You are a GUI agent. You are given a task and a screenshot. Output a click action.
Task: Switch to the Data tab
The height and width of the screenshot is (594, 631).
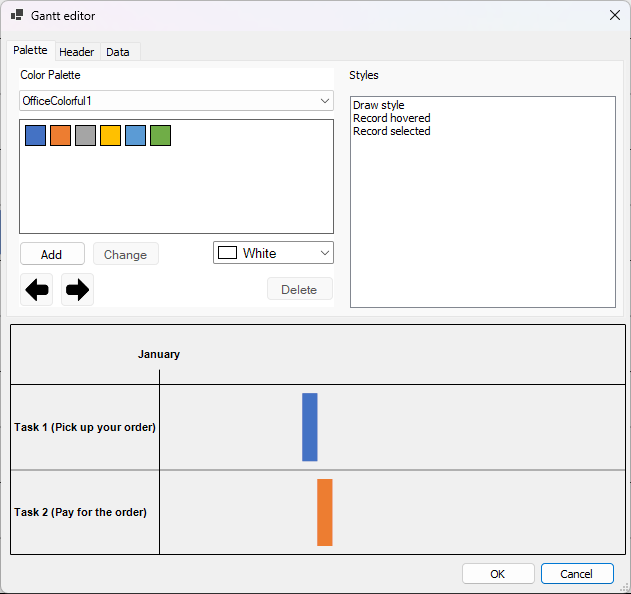pyautogui.click(x=118, y=52)
